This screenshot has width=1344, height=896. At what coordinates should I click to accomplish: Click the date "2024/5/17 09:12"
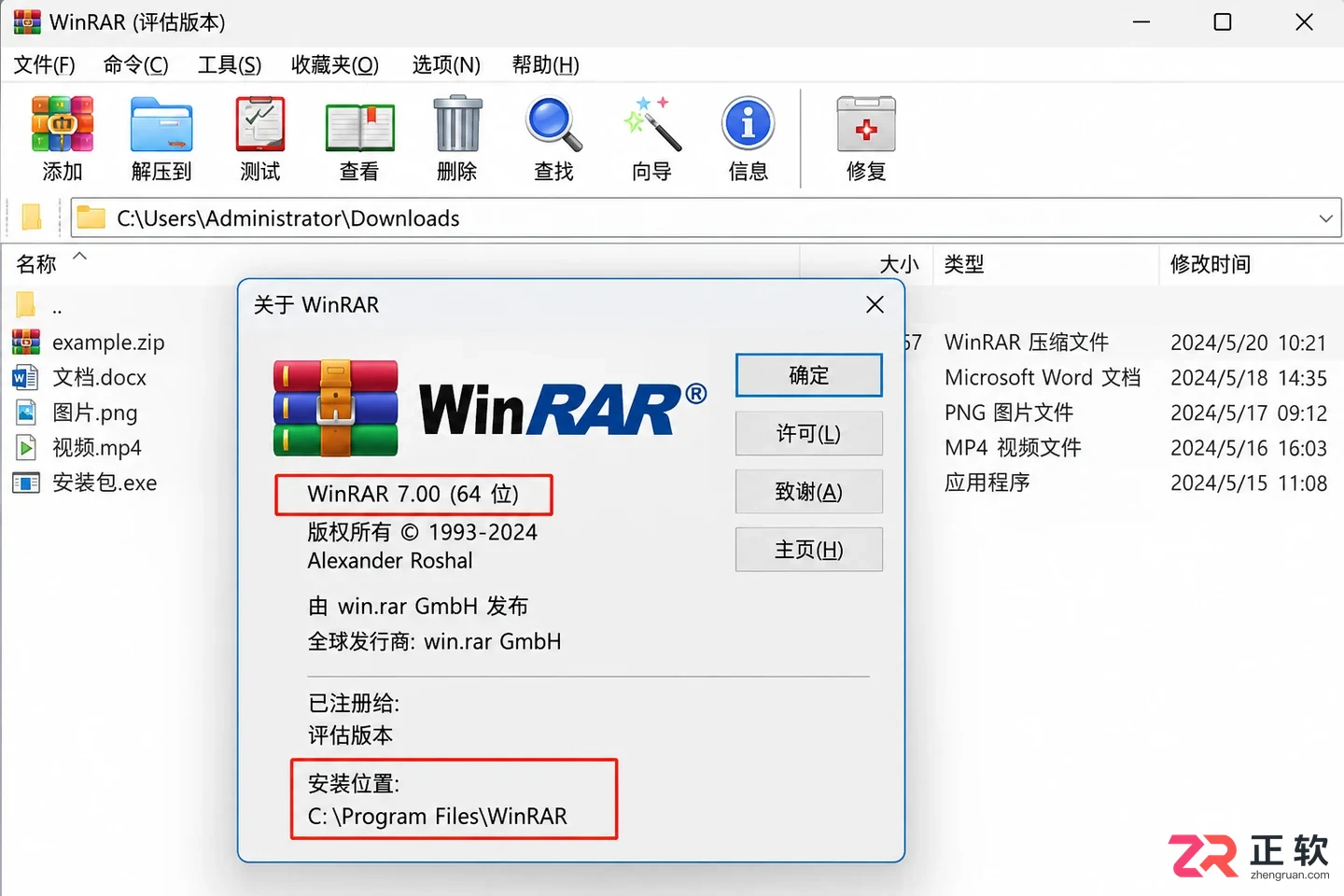1249,413
